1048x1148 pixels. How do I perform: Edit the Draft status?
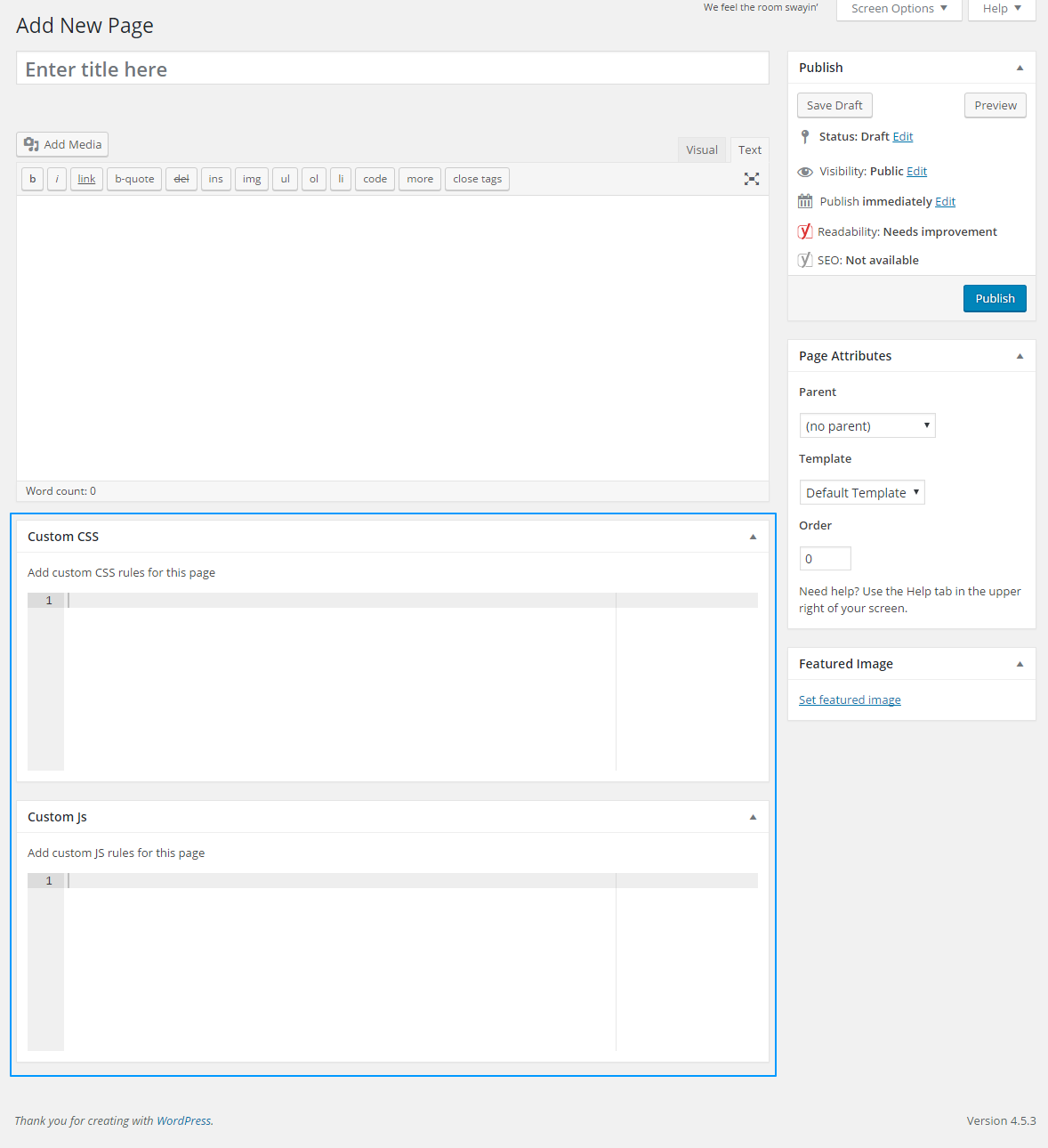point(903,136)
